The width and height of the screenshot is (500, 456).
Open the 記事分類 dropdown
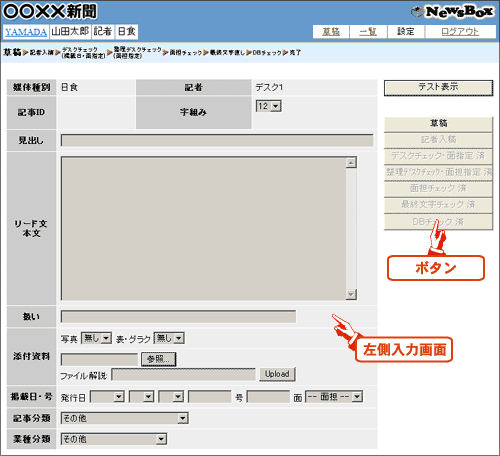(125, 418)
